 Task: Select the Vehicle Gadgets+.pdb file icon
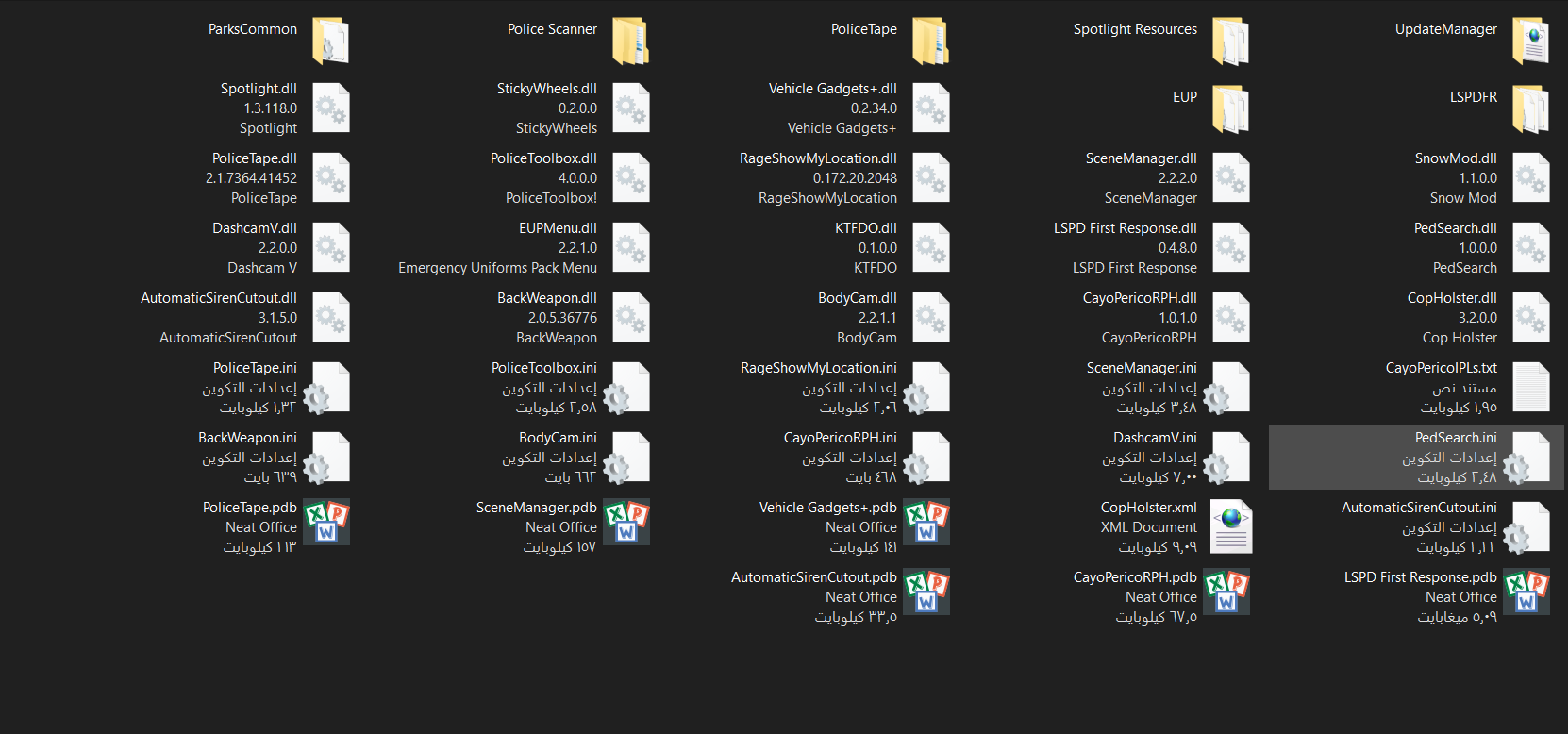click(926, 522)
